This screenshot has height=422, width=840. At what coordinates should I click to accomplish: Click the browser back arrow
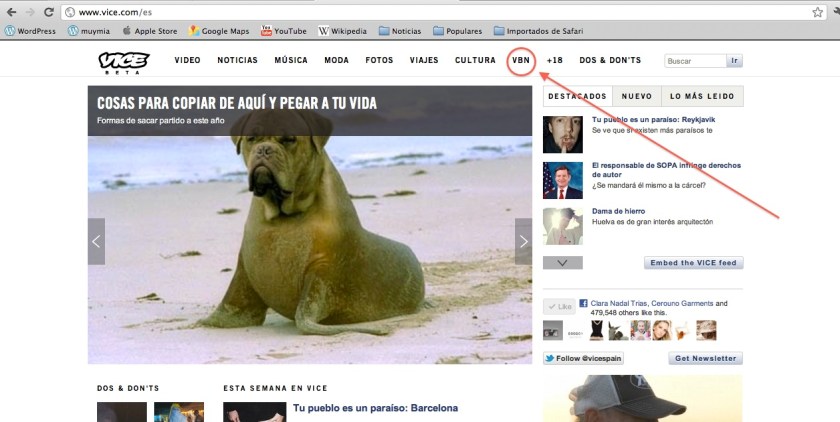tap(10, 12)
